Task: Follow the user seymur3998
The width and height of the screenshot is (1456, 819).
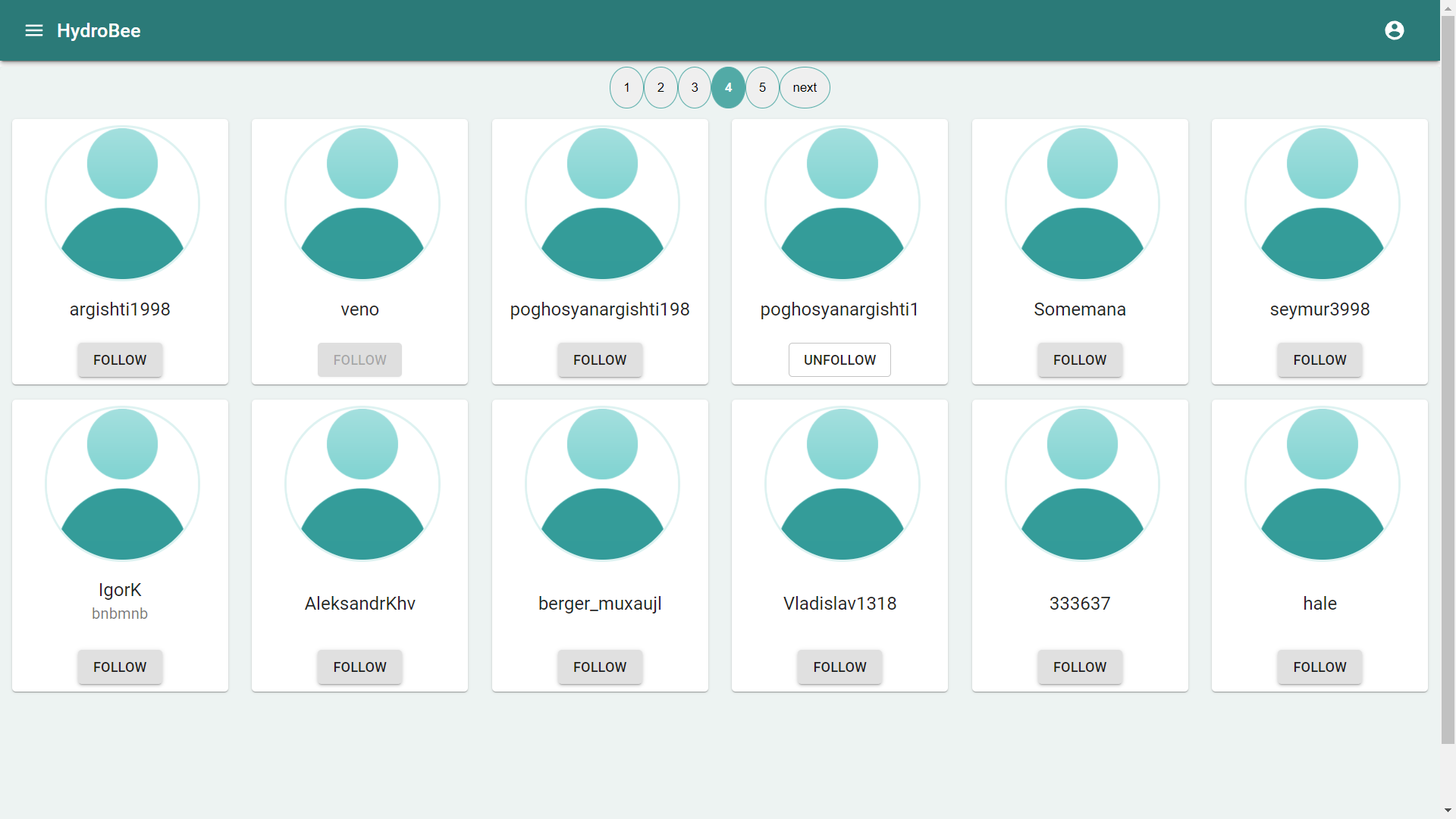Action: (1319, 359)
